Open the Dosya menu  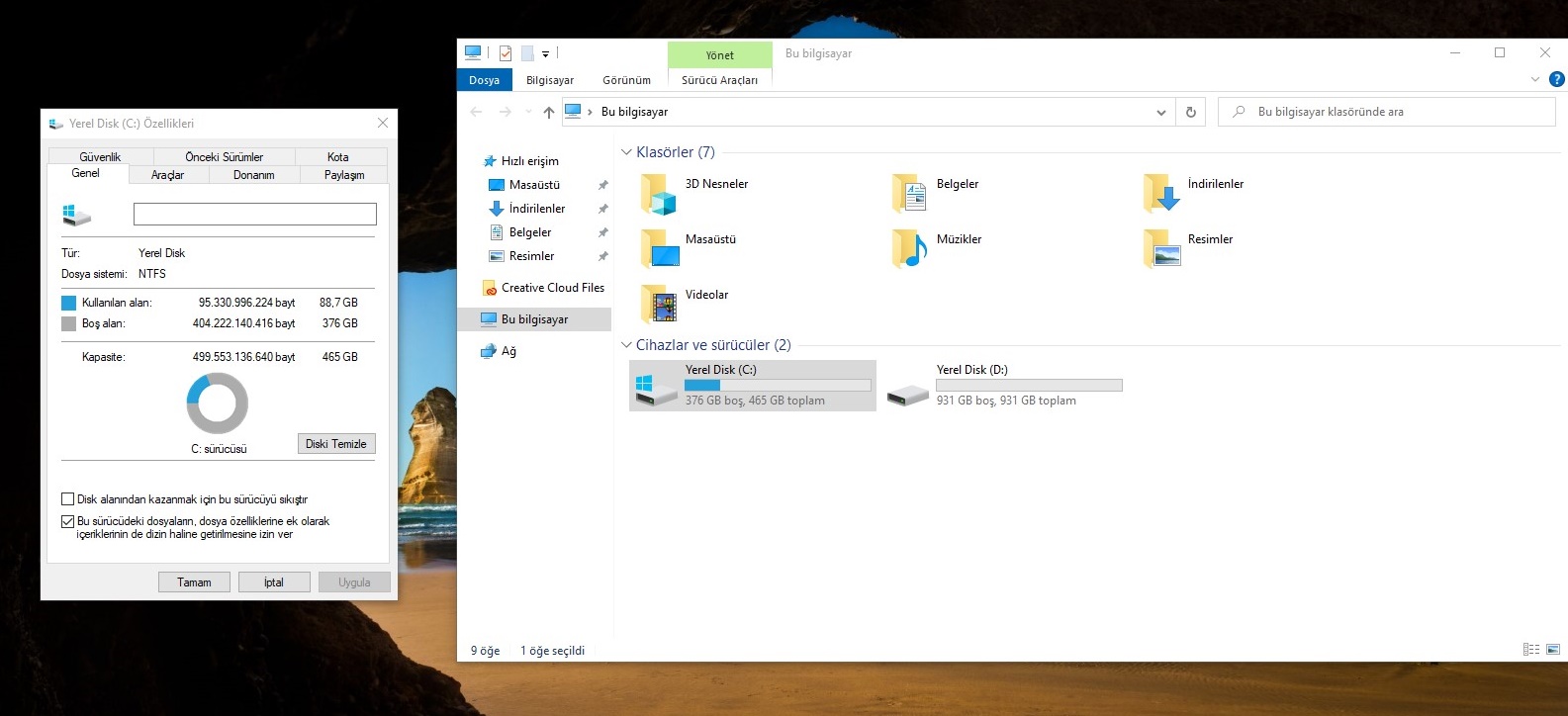click(484, 80)
